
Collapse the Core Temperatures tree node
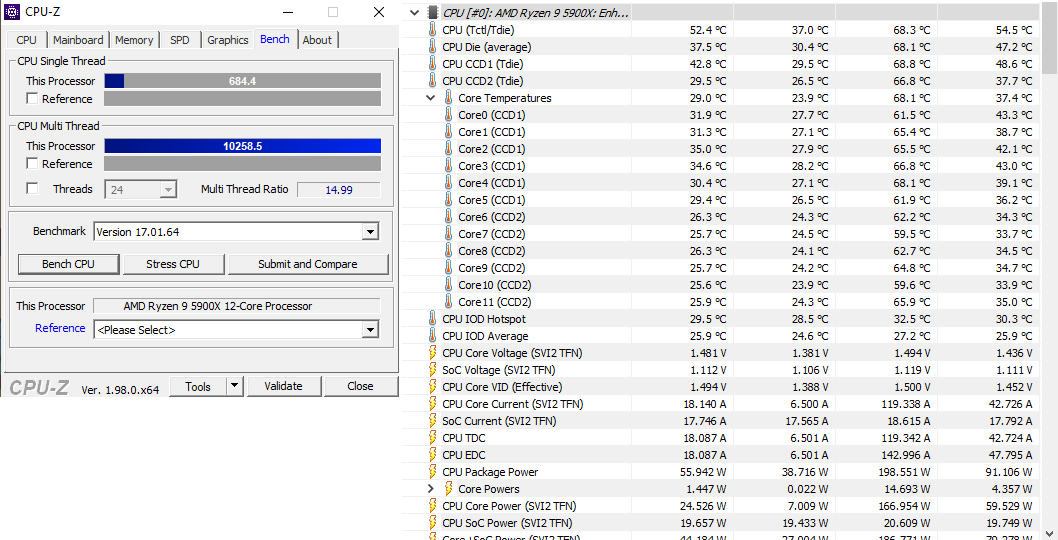430,98
